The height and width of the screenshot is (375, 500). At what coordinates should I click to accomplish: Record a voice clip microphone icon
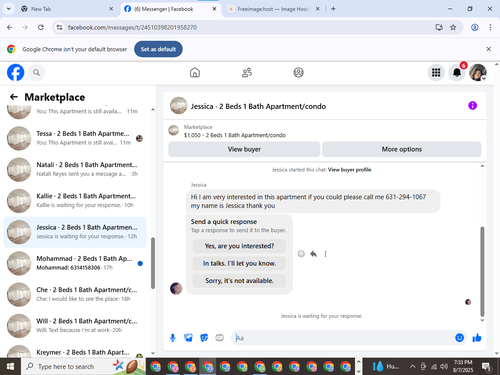(173, 338)
